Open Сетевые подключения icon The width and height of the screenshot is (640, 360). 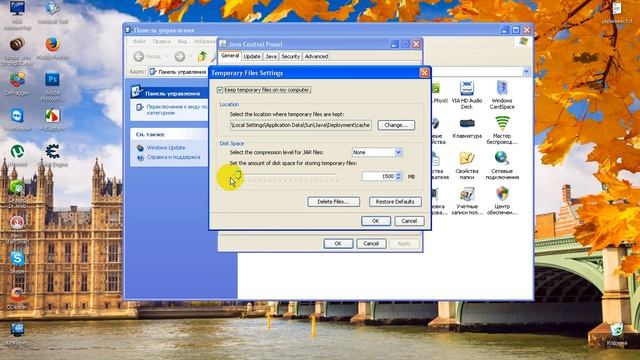502,165
